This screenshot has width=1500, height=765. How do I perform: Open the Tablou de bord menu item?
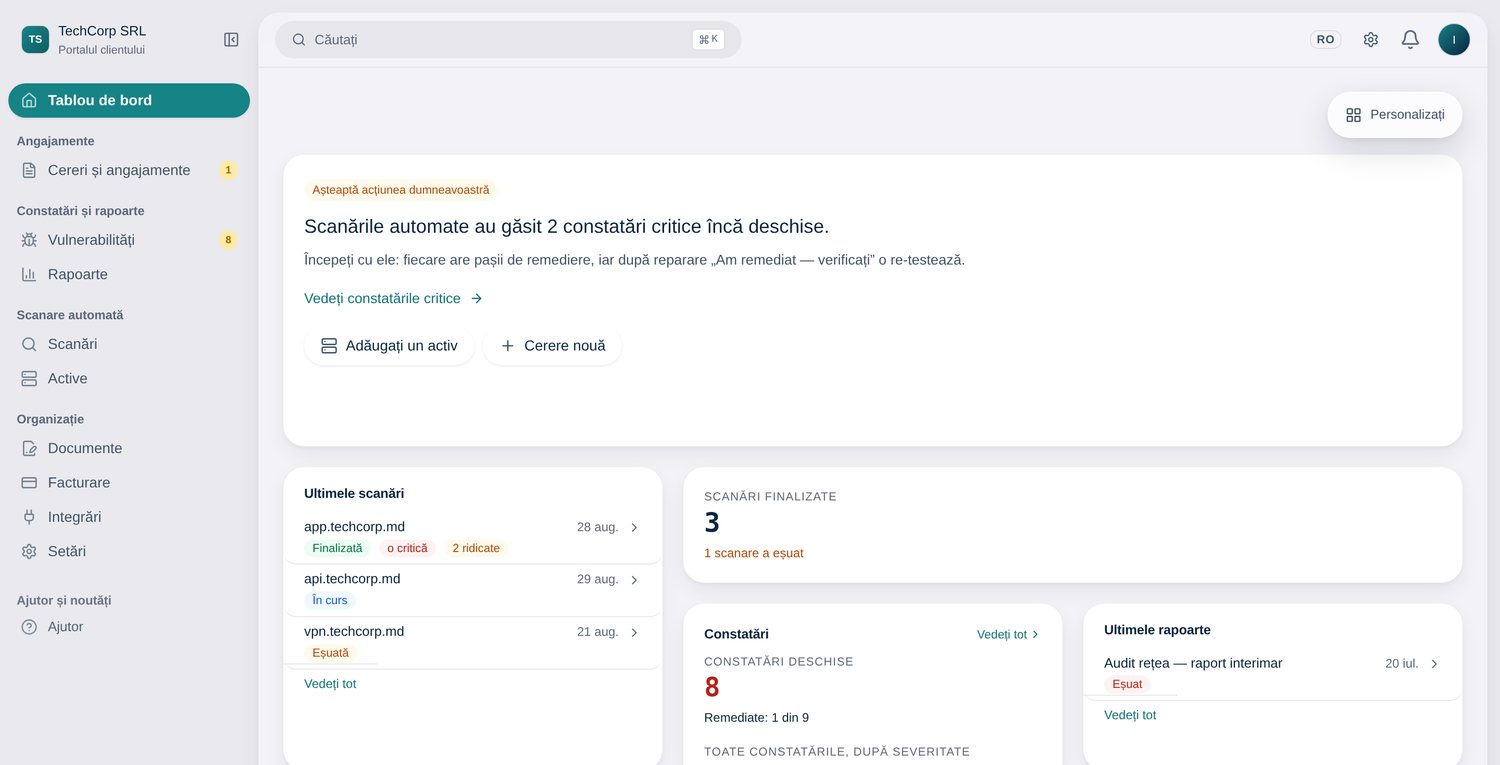[x=129, y=100]
